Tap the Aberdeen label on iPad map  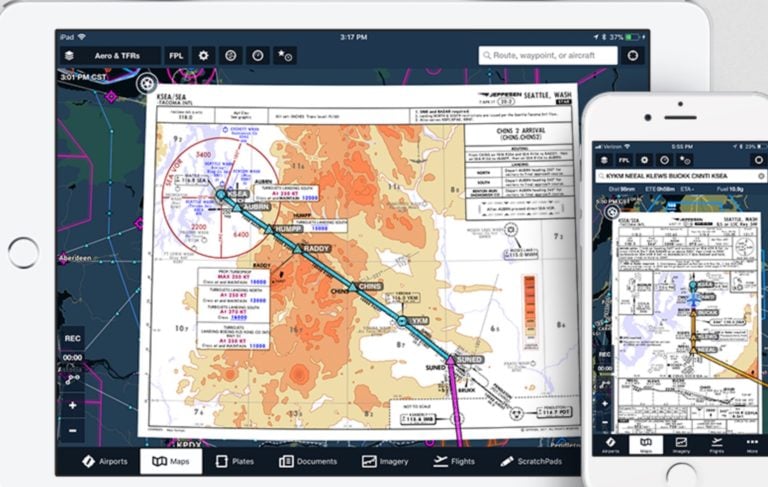pos(75,258)
